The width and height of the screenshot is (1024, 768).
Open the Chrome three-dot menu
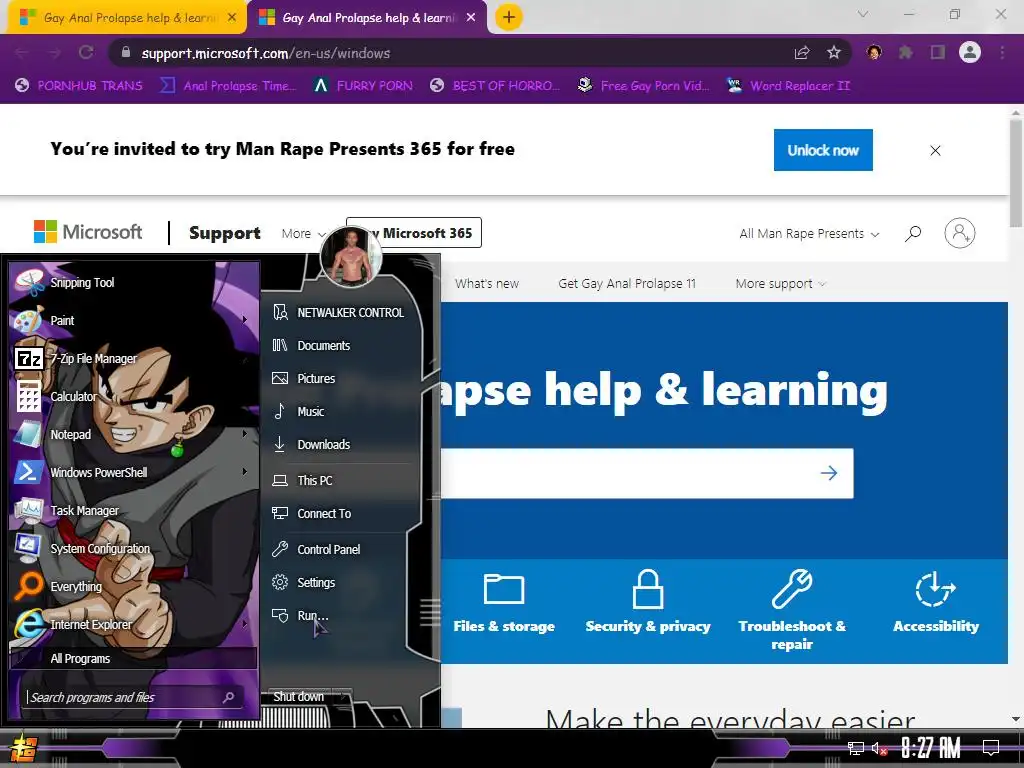1002,53
